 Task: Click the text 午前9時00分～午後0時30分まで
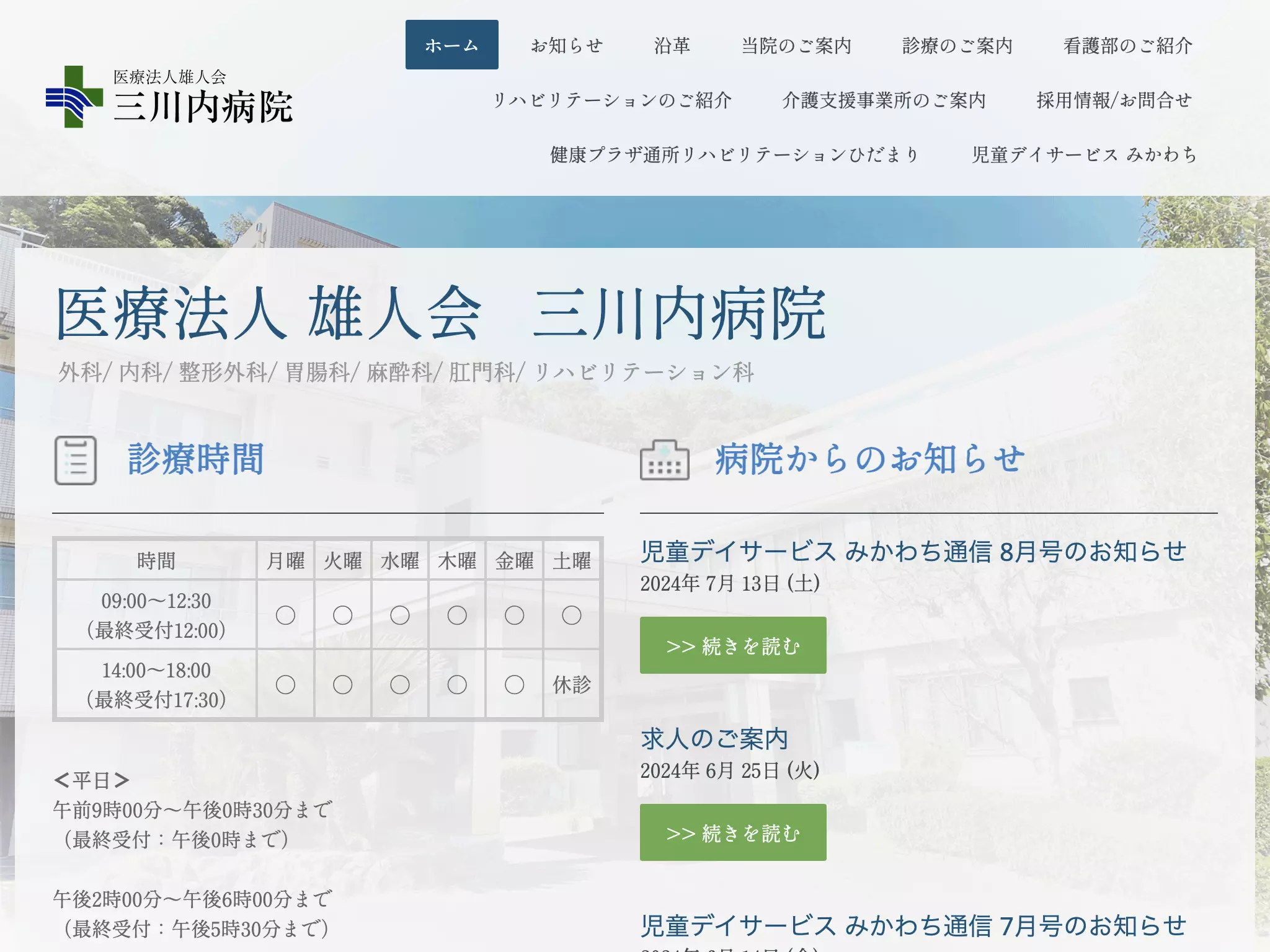[193, 809]
